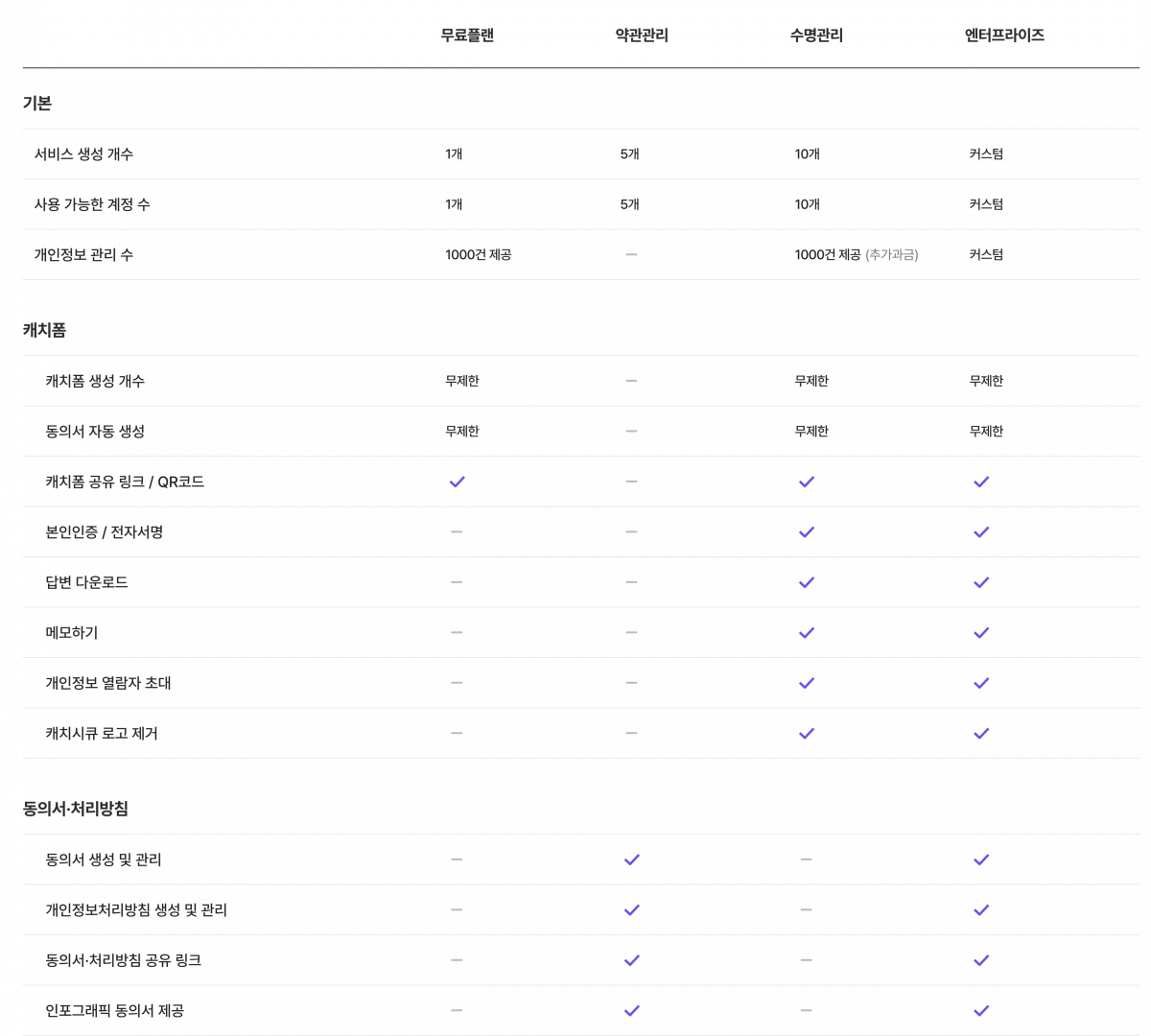Image resolution: width=1151 pixels, height=1036 pixels.
Task: Click checkmark for 본인인증 / 전자서명 under 엔터프라이즈
Action: (981, 532)
